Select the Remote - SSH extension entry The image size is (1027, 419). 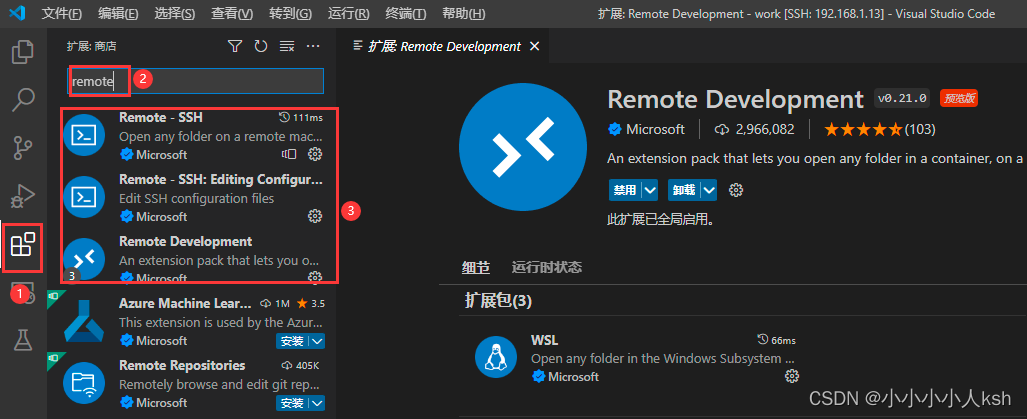(x=194, y=136)
